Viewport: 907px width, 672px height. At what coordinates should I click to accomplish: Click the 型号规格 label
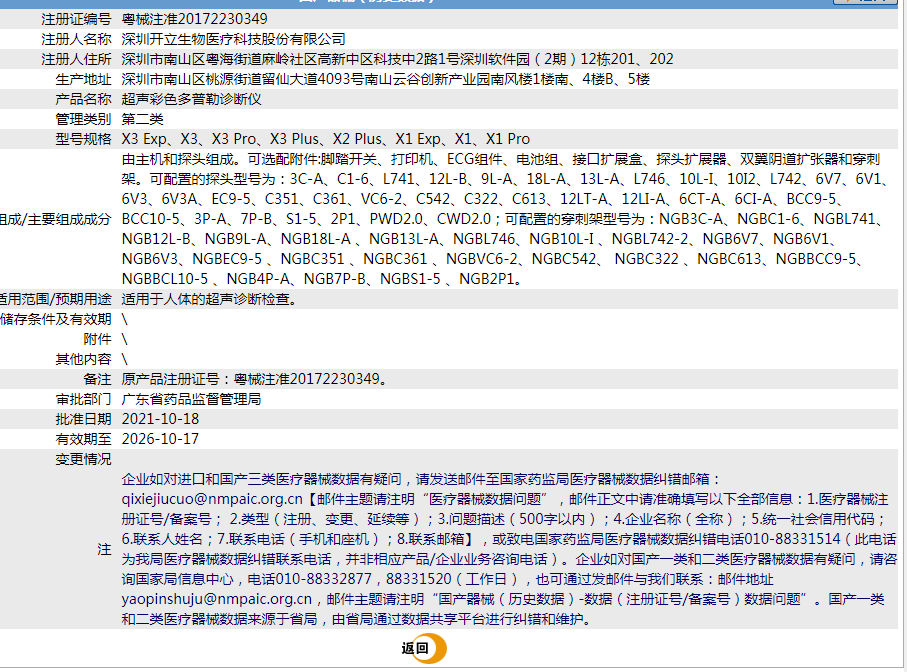tap(83, 139)
